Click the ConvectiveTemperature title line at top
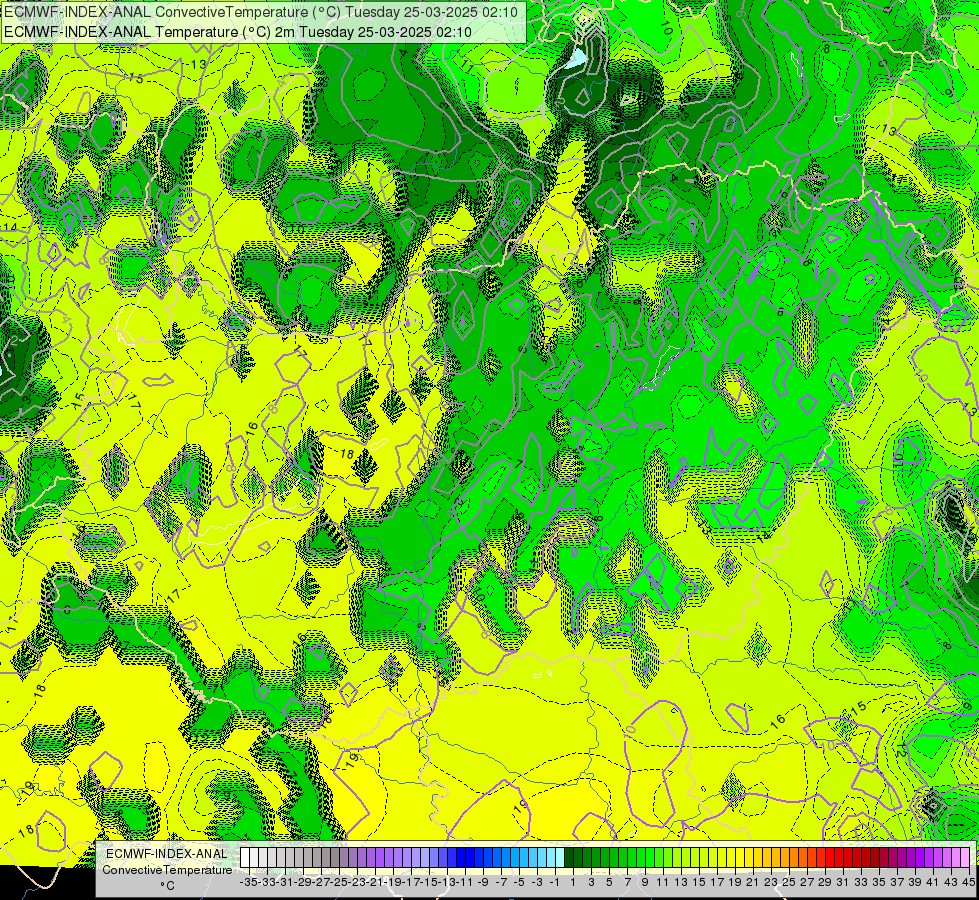 260,12
